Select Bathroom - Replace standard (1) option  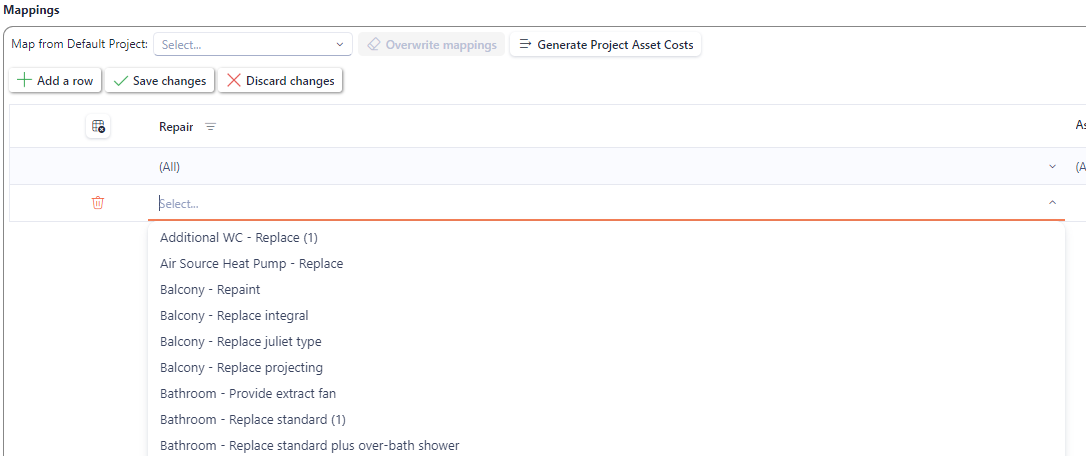(252, 420)
